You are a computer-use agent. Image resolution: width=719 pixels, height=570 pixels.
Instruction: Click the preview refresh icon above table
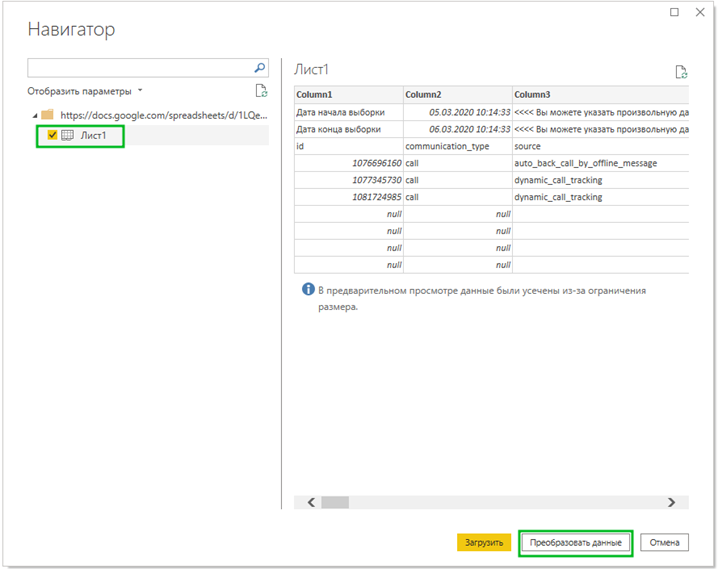point(681,72)
